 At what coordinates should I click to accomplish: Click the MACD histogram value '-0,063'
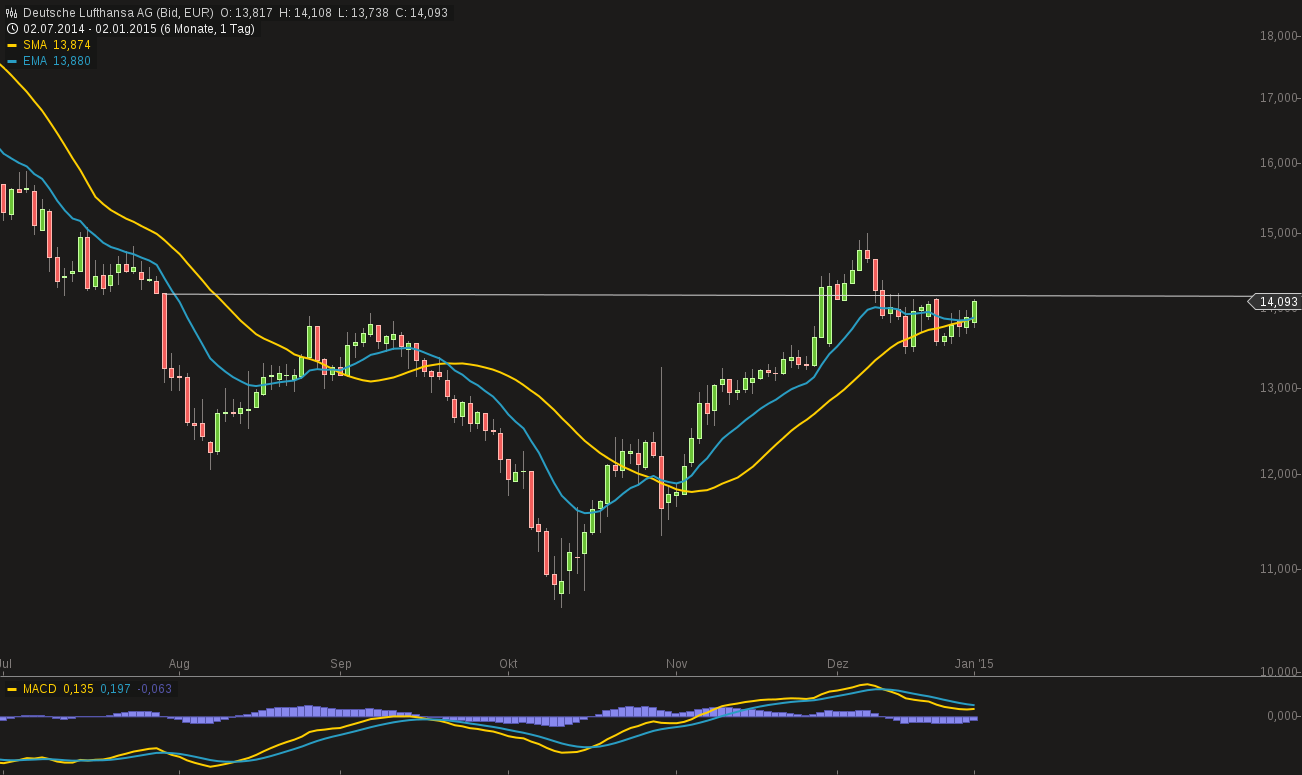(155, 689)
